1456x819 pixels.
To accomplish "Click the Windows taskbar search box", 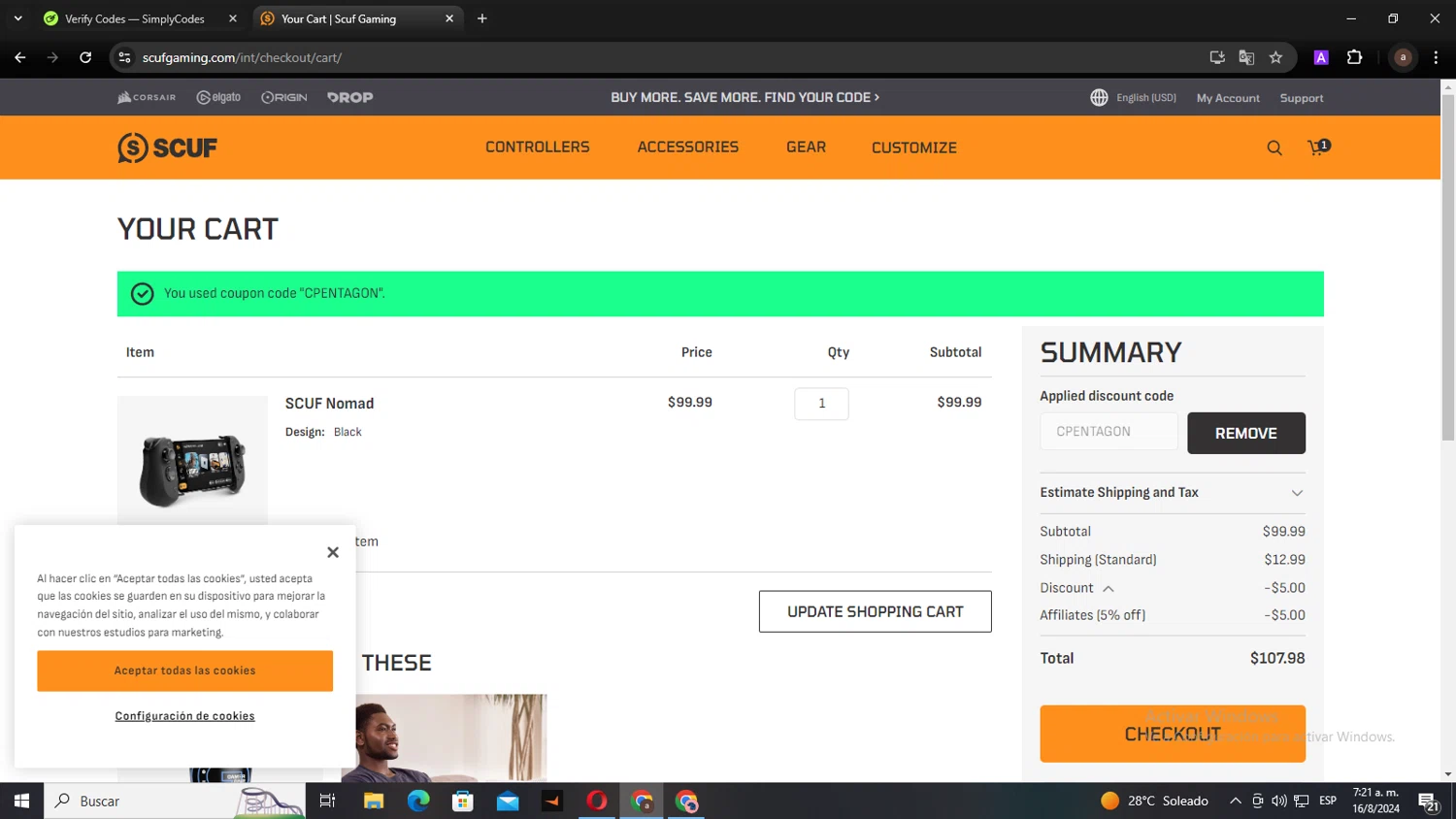I will point(175,801).
